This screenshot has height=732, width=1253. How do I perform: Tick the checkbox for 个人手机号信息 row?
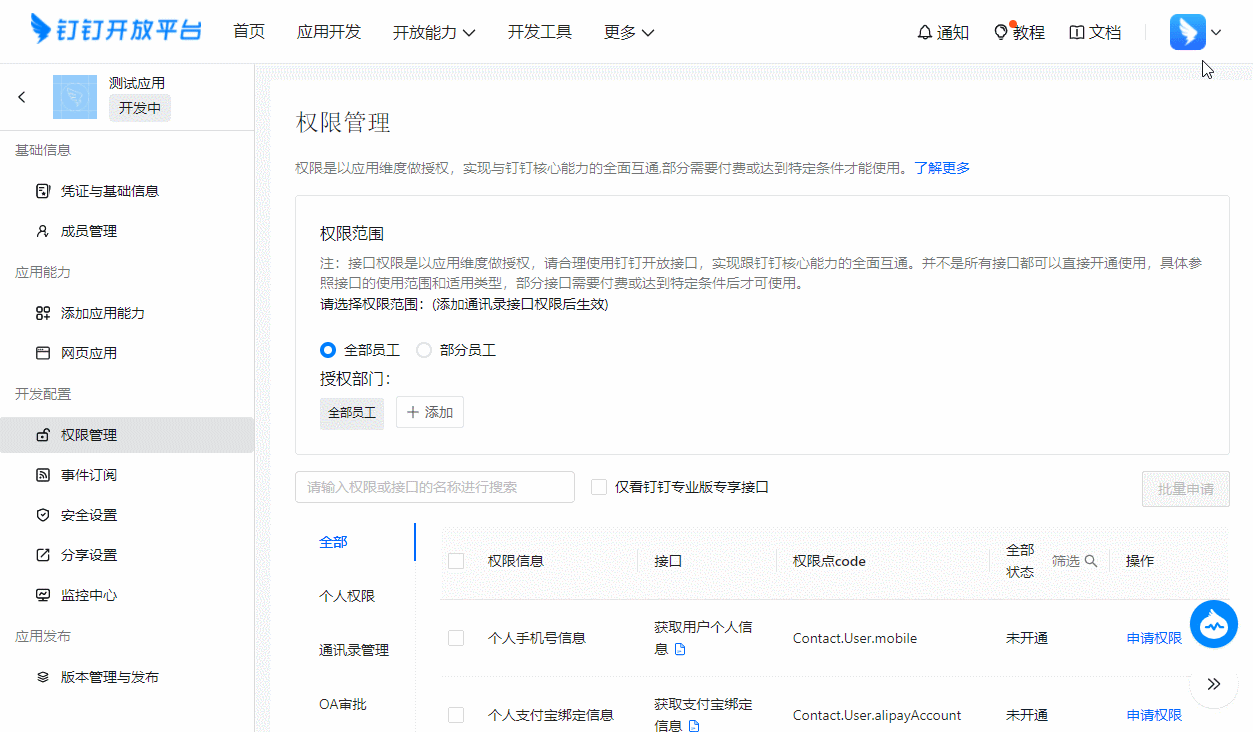[x=456, y=638]
